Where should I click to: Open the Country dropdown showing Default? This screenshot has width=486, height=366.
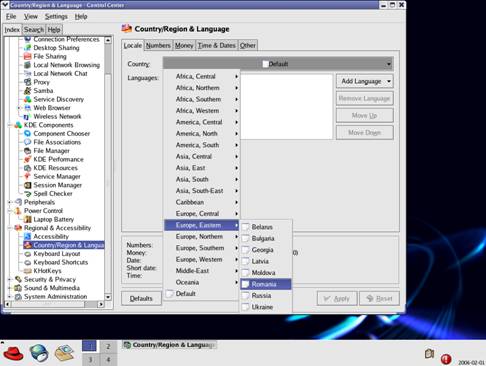[x=278, y=64]
